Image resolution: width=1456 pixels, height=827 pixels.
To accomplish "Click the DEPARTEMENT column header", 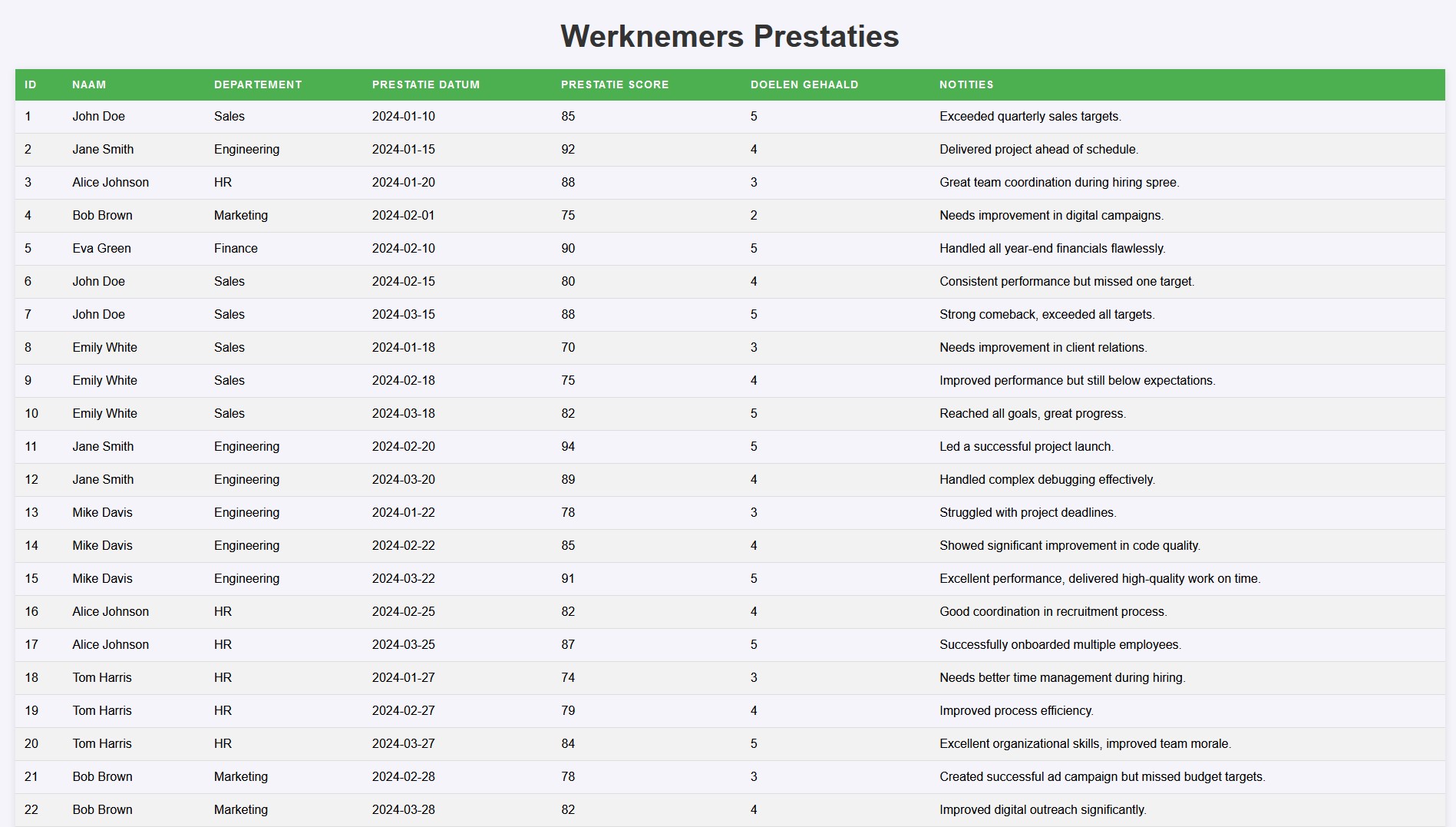I will pos(258,84).
